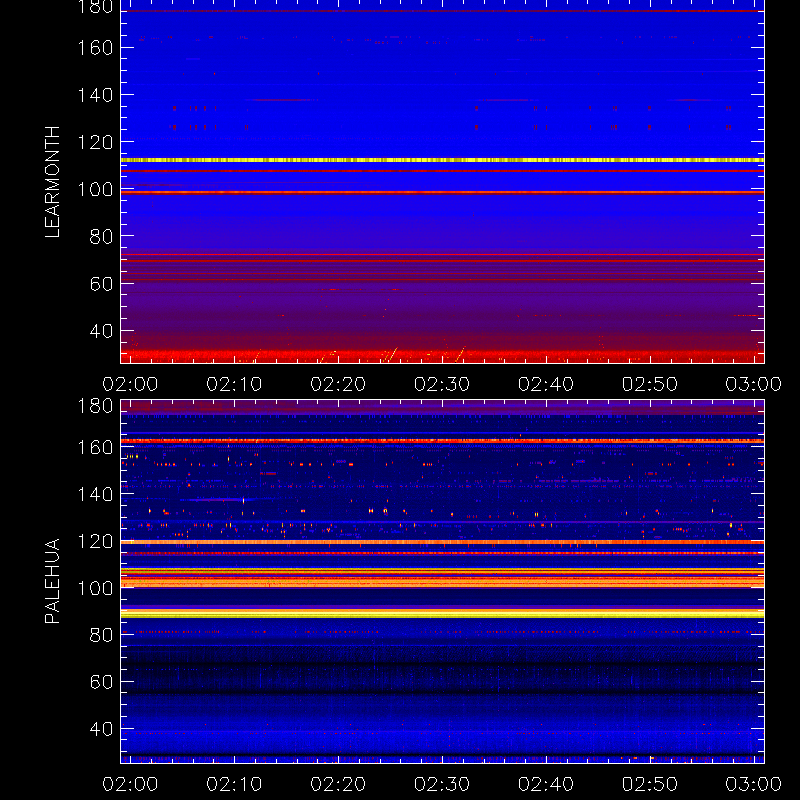Pick the 120 tick label on PALEHUA plot
This screenshot has width=800, height=800.
[95, 541]
